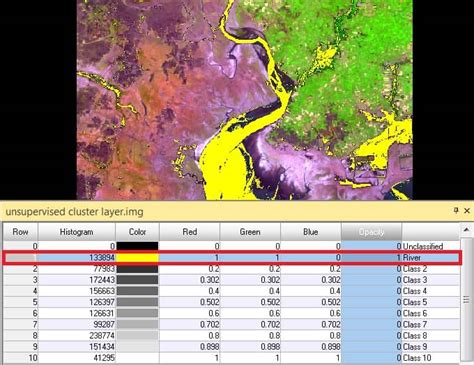Open the color swatch for Class 7
Viewport: 474px width, 365px height.
(x=137, y=324)
